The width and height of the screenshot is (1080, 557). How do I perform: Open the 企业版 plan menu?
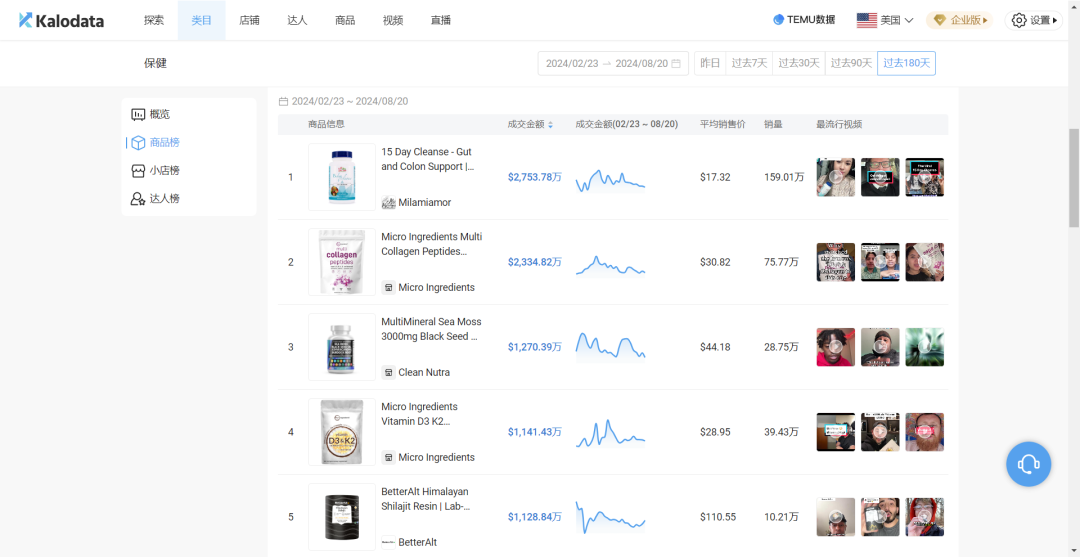[961, 20]
